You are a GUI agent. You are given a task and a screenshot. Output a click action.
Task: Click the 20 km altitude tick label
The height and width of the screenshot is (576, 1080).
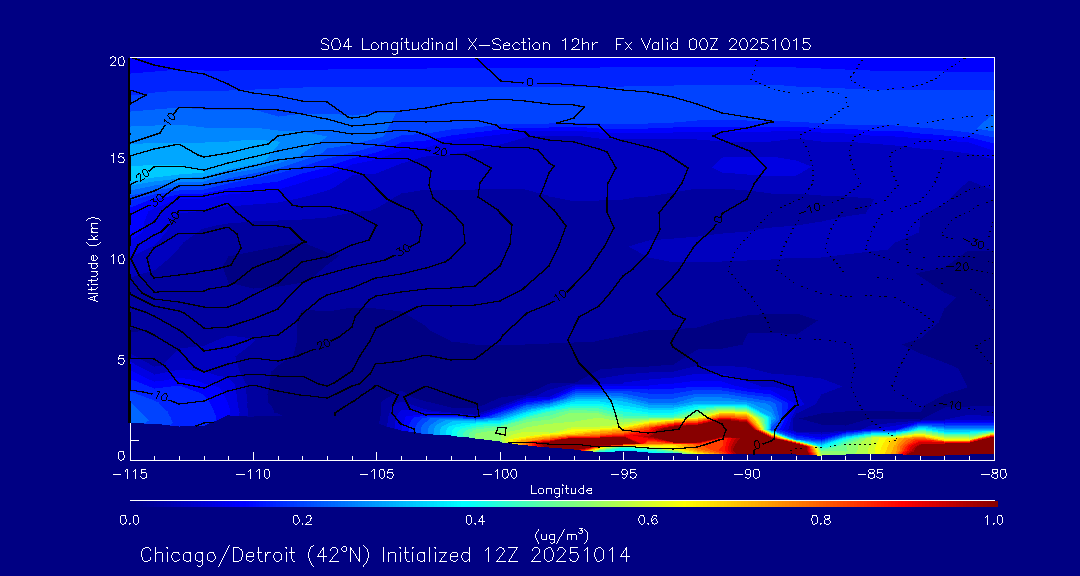(x=116, y=61)
